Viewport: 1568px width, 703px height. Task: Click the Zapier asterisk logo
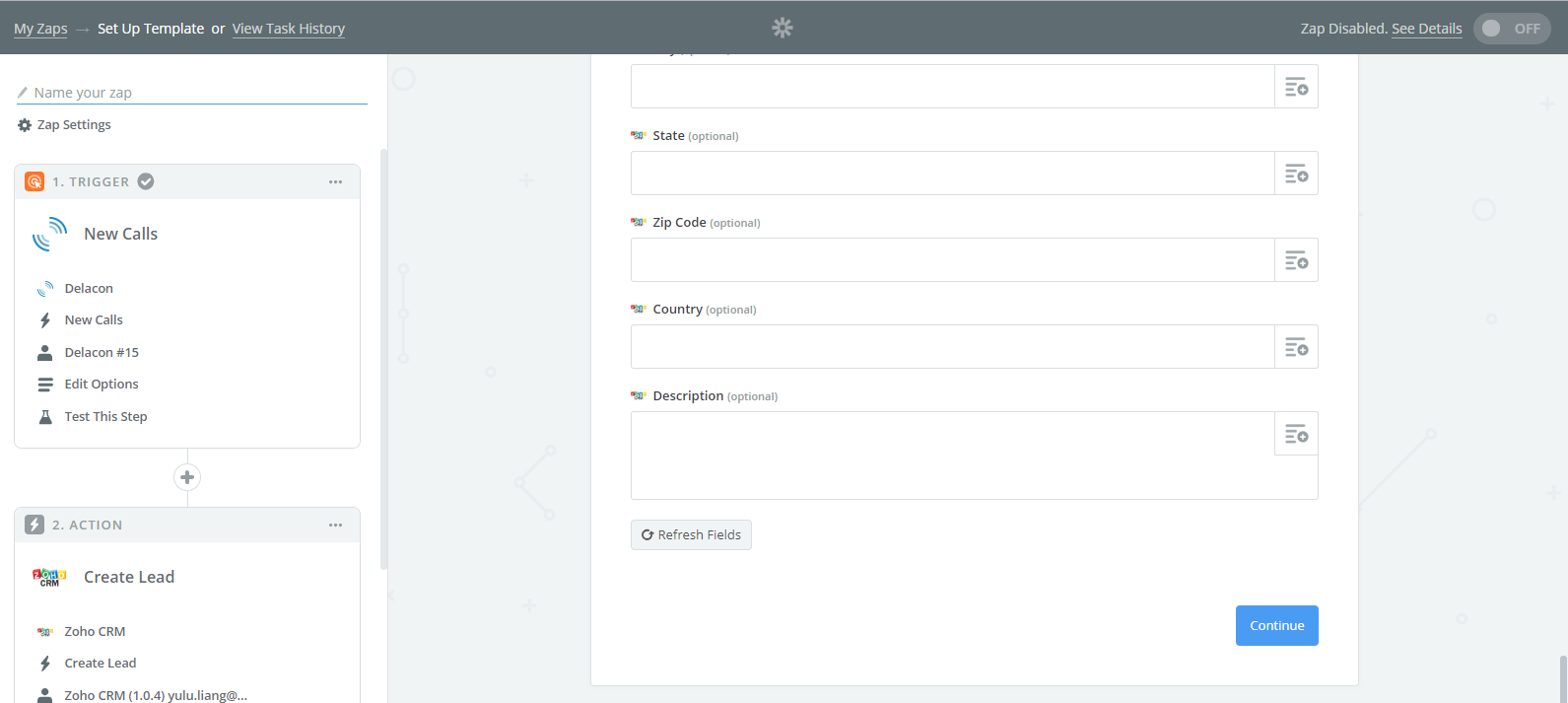click(x=783, y=28)
